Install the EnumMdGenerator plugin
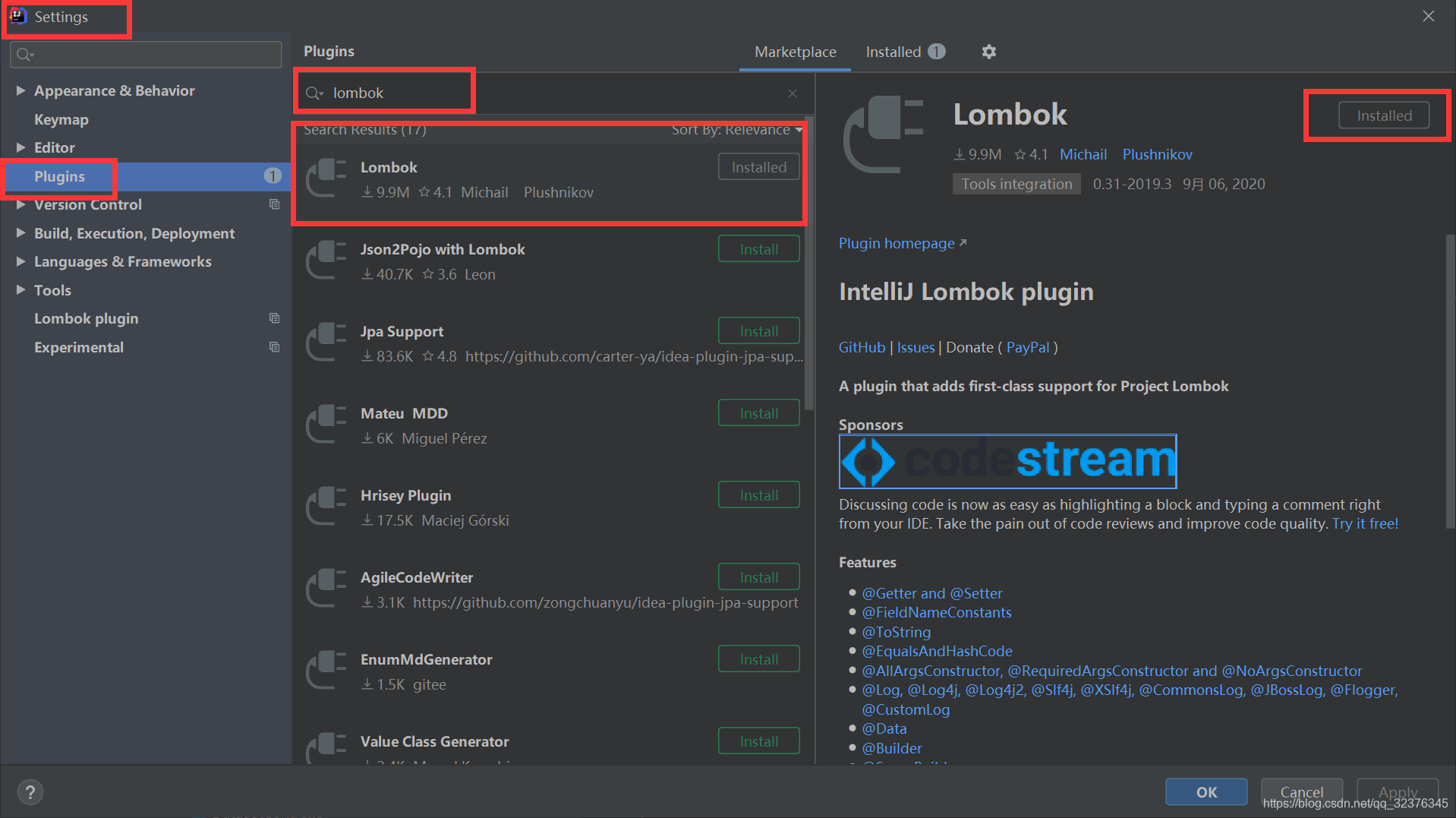 [758, 659]
